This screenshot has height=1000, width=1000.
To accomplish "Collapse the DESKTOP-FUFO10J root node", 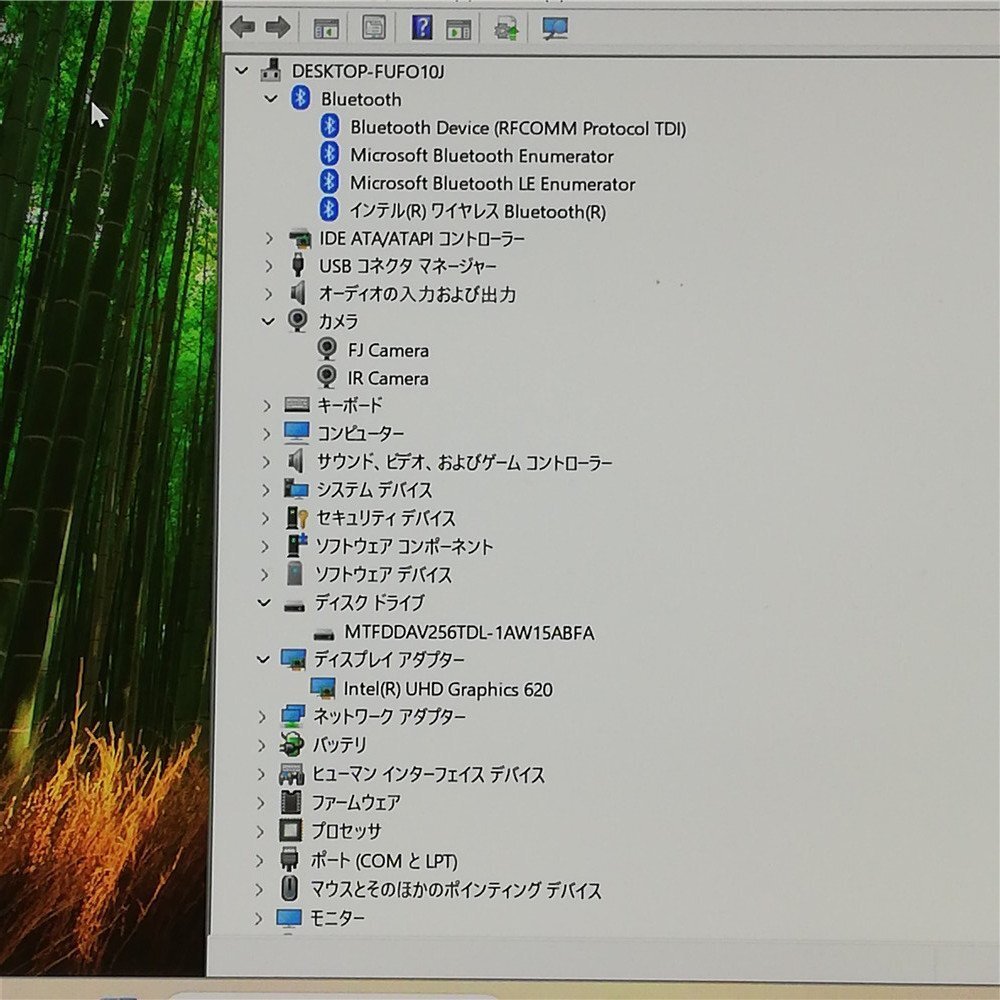I will [x=242, y=70].
